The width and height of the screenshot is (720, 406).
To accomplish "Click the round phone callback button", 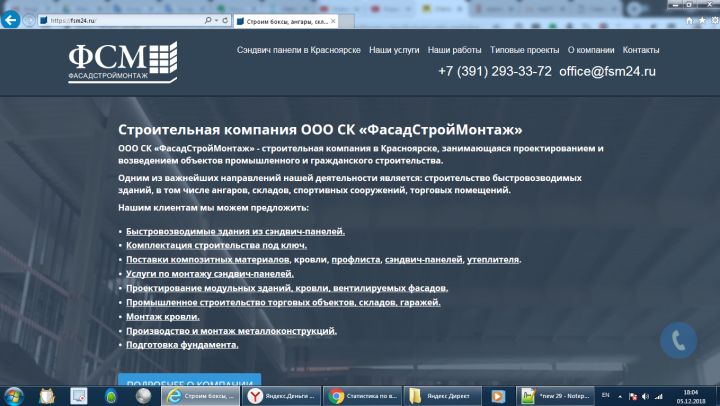I will (678, 340).
